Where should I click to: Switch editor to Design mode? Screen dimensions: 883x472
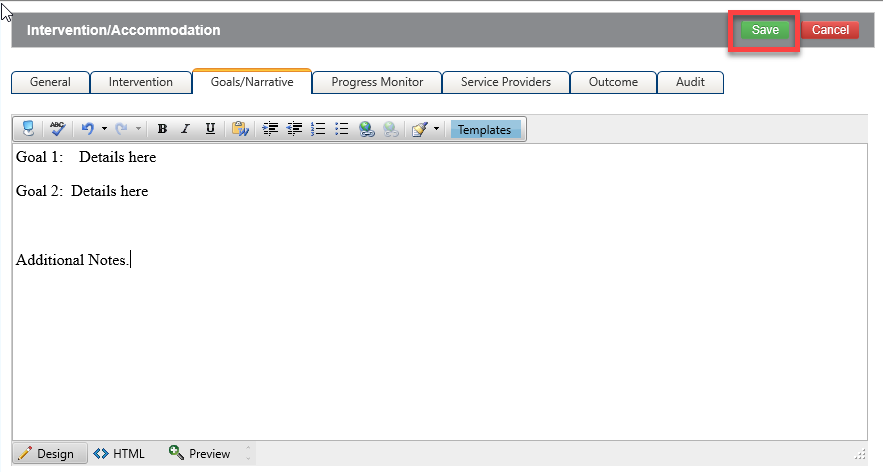coord(50,453)
